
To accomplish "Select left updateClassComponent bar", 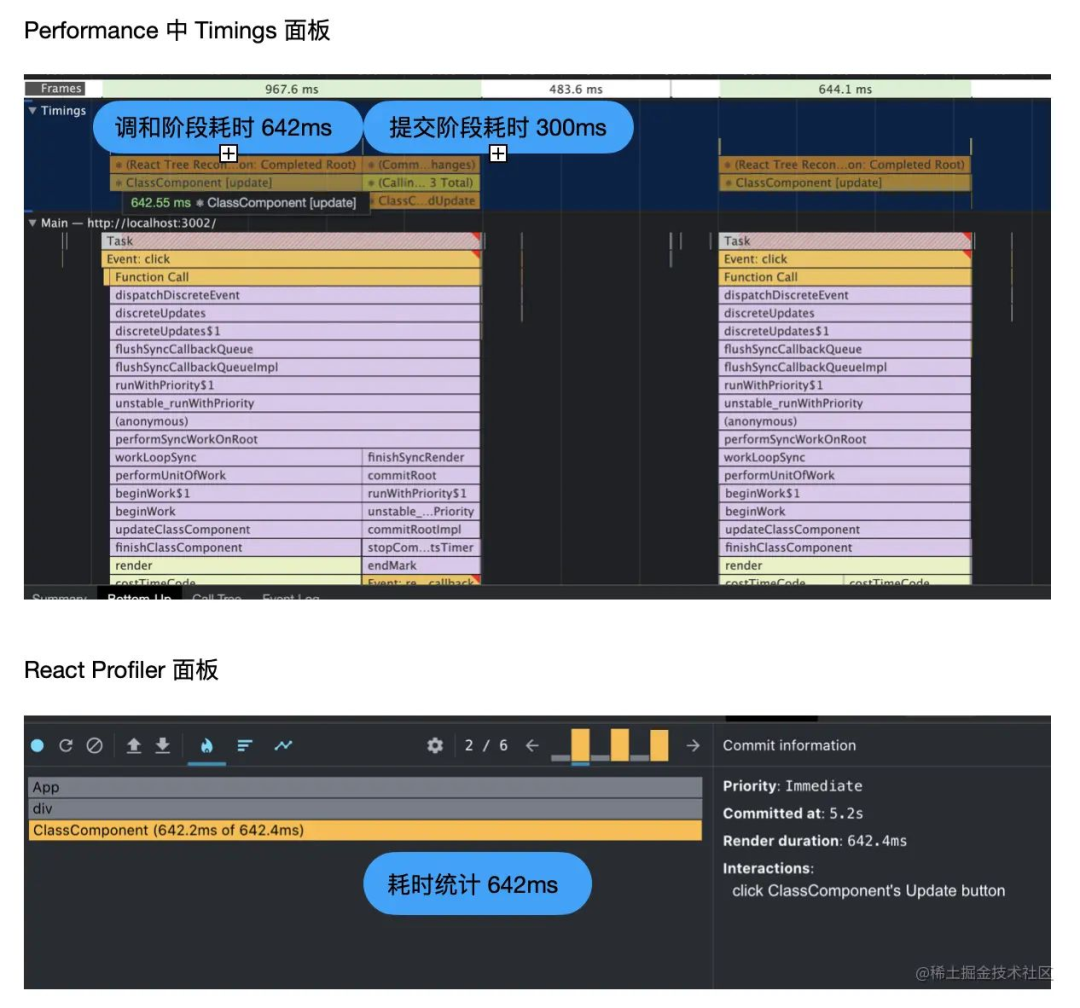I will 236,529.
